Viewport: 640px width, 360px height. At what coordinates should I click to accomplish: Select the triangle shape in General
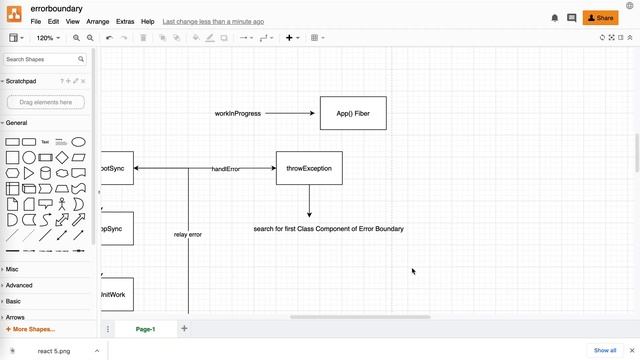tap(29, 173)
